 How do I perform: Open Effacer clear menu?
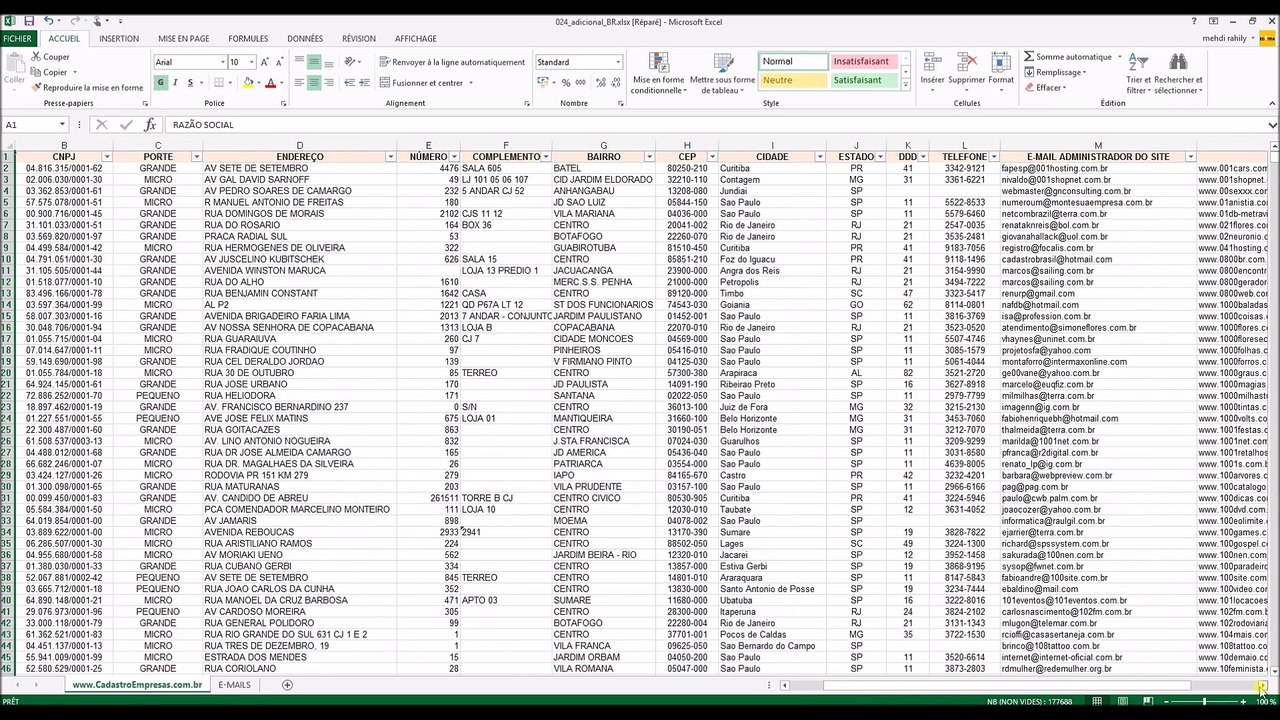[1044, 87]
